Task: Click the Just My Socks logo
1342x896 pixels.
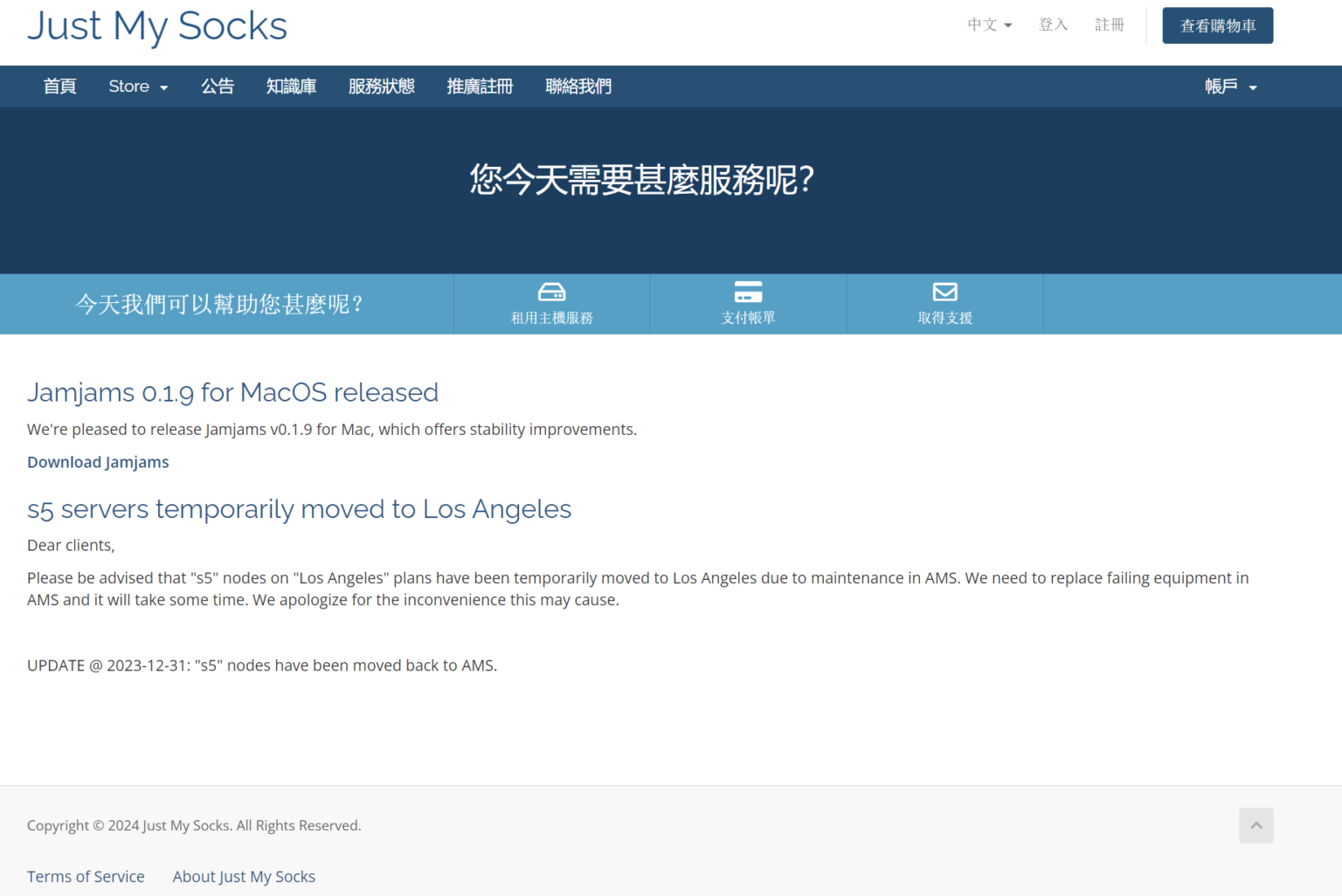Action: click(x=156, y=26)
